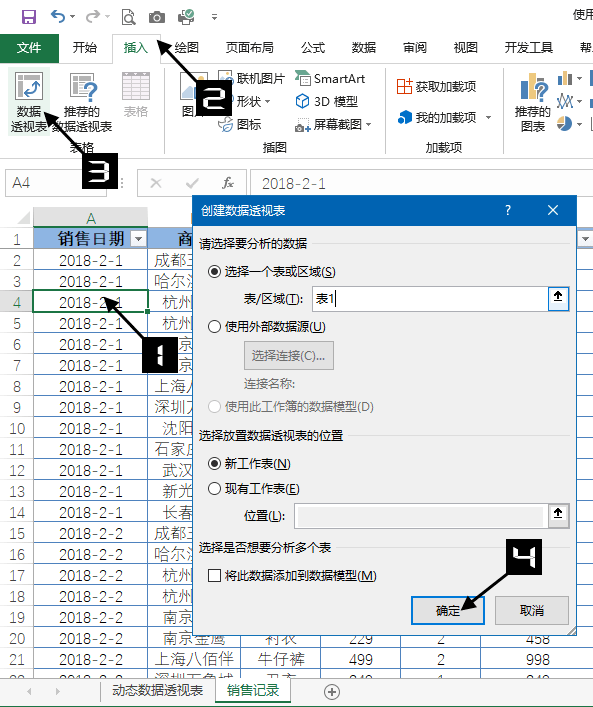The width and height of the screenshot is (593, 707).
Task: Switch to 动态数据透视表 sheet tab
Action: tap(158, 690)
